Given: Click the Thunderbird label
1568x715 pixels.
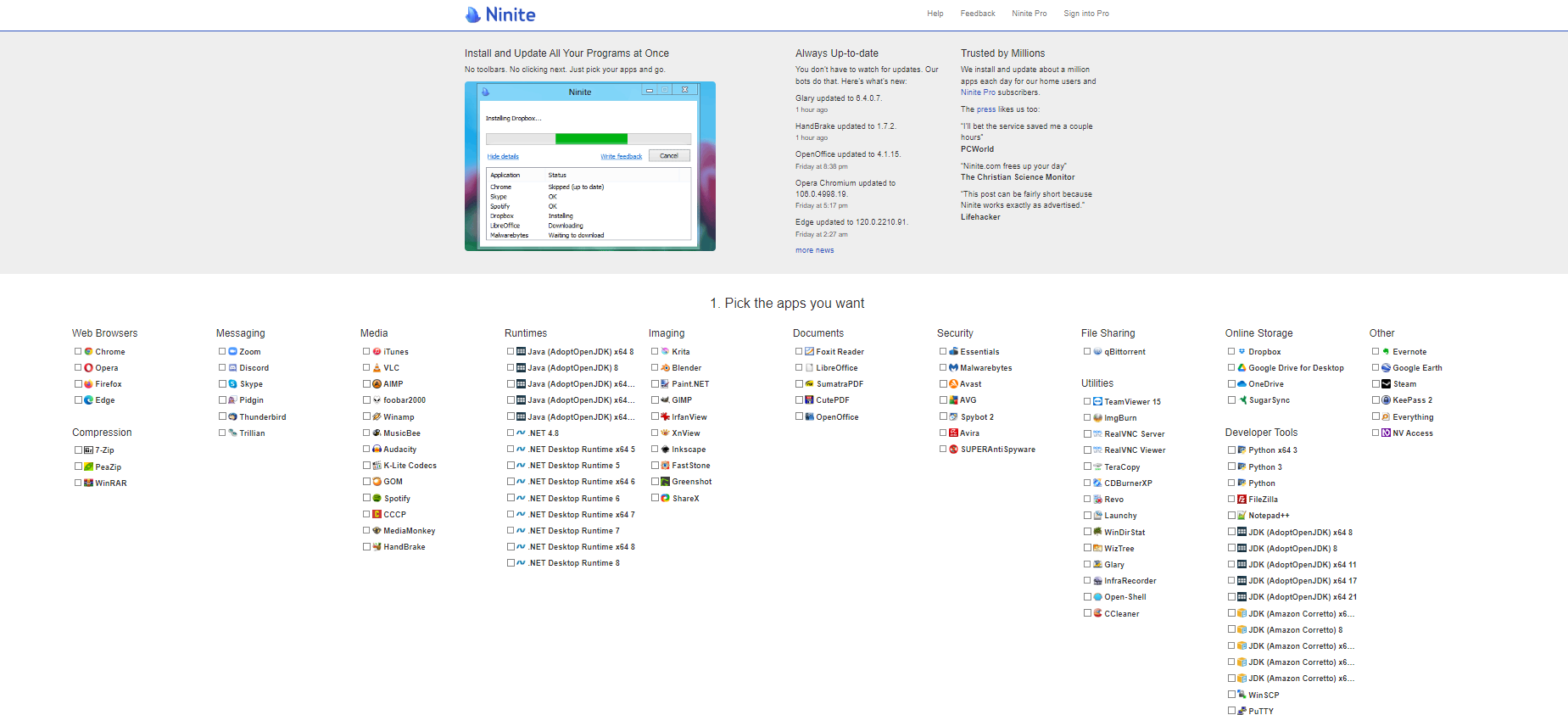Looking at the screenshot, I should [x=263, y=417].
